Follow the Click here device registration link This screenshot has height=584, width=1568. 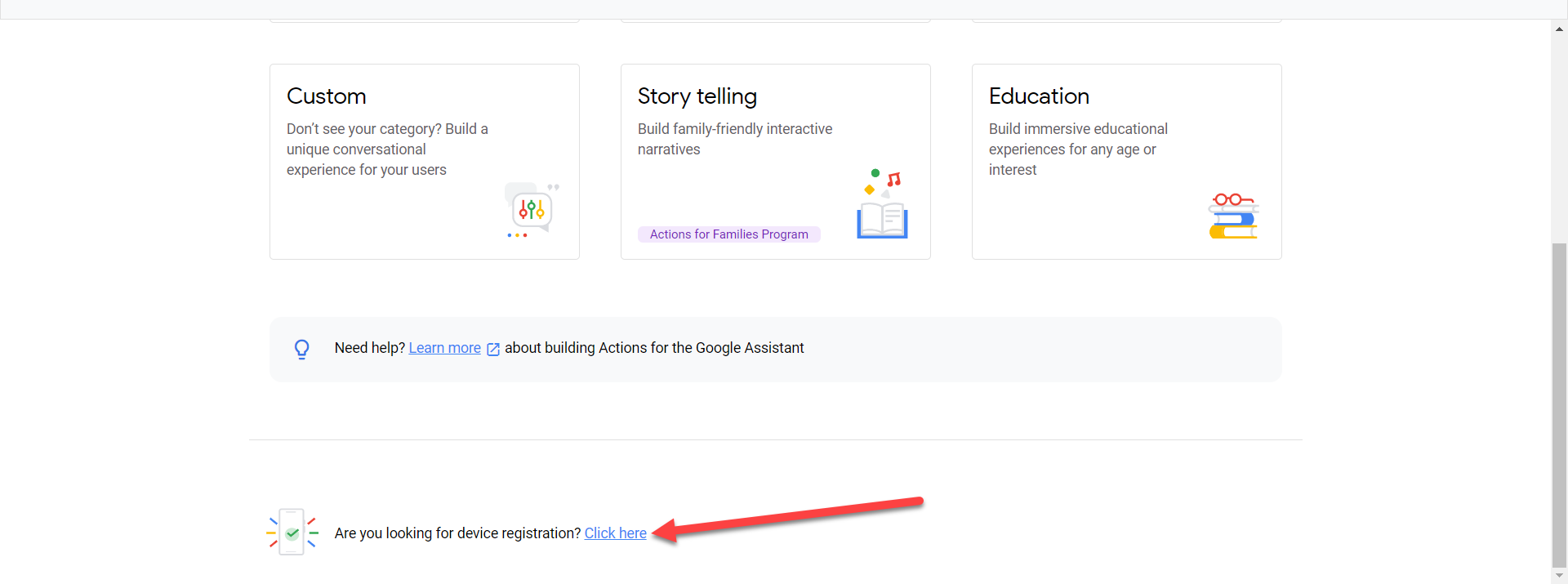[615, 533]
